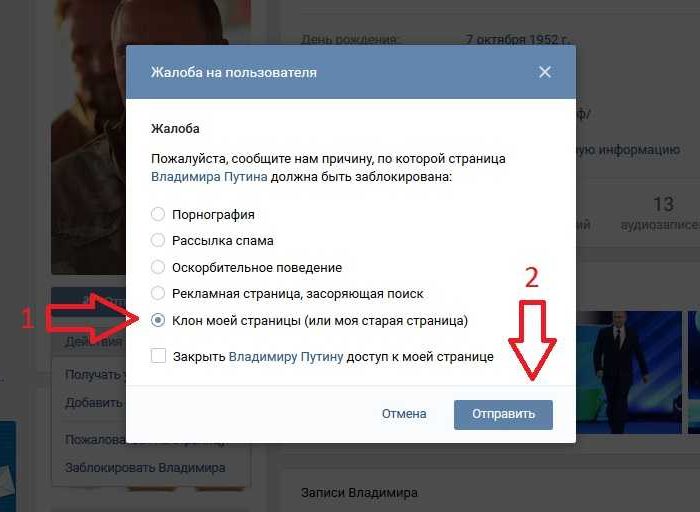Open the 13 аудиозаписей counter
The height and width of the screenshot is (512, 700).
[661, 213]
